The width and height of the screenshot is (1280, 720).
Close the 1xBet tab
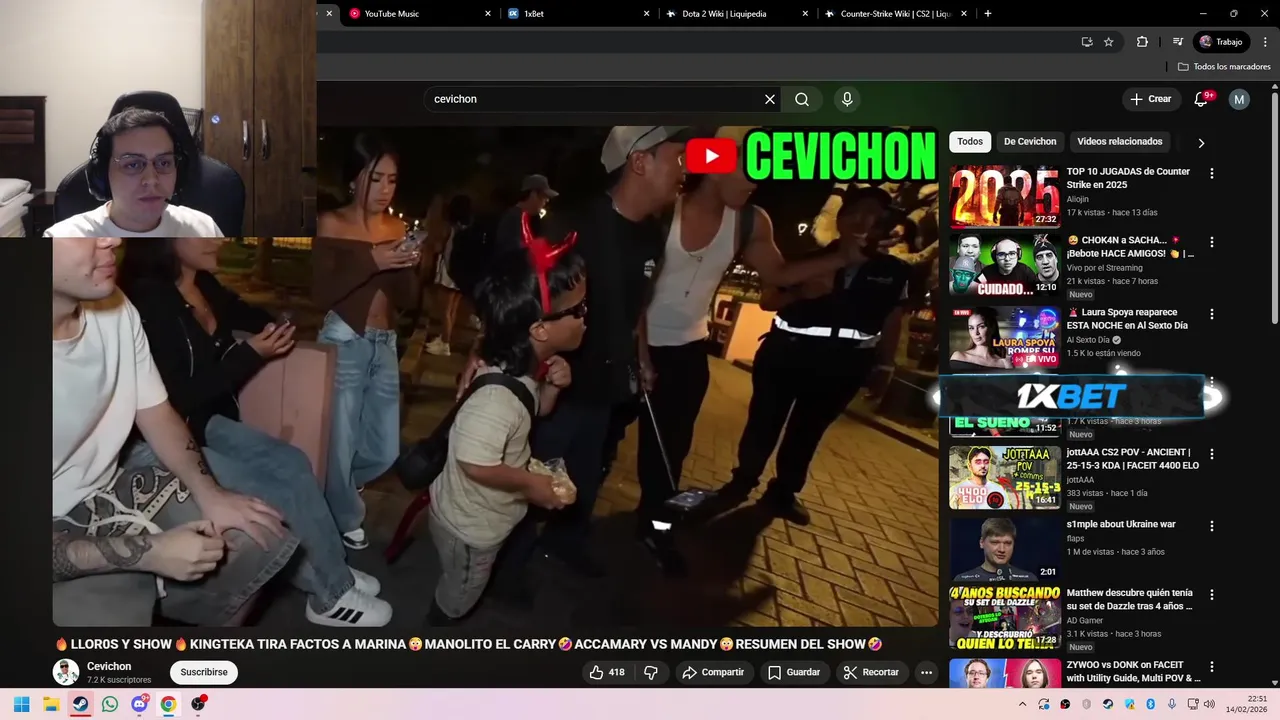(646, 14)
